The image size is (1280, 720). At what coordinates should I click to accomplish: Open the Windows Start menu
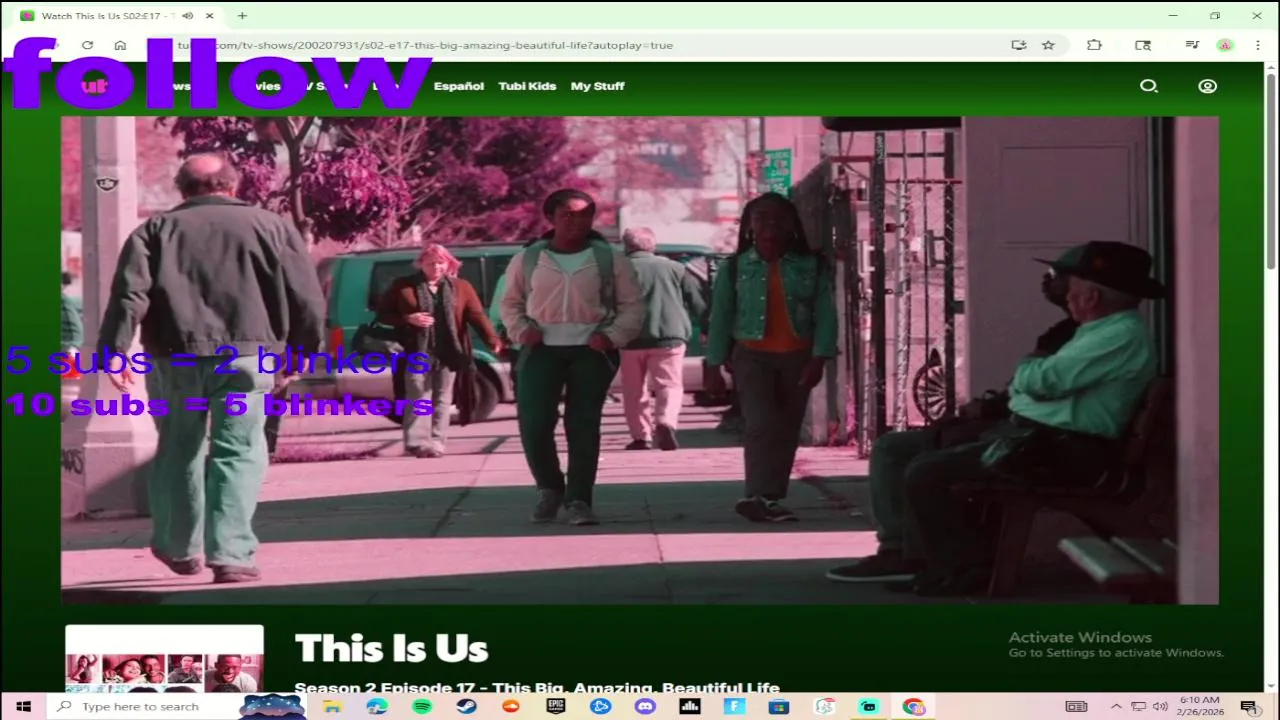click(23, 706)
